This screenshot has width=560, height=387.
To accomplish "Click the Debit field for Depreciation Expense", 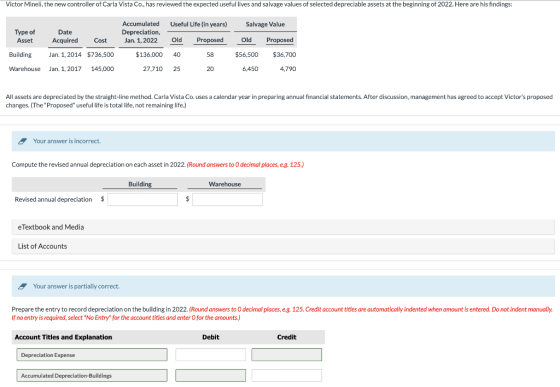I will click(210, 355).
